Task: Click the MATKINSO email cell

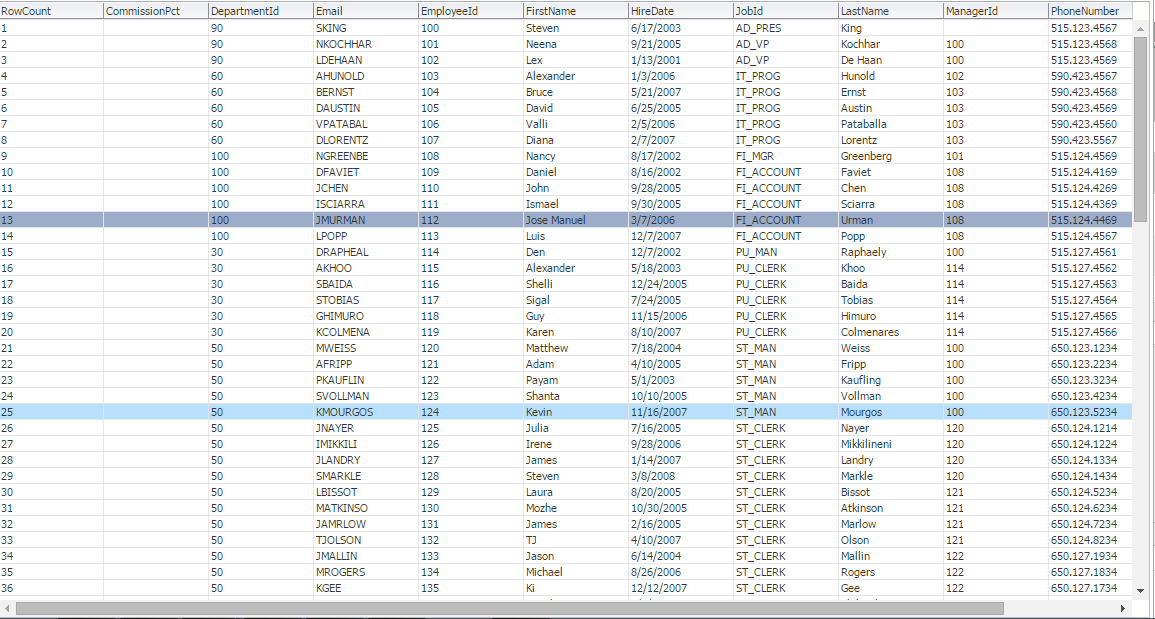Action: (366, 508)
